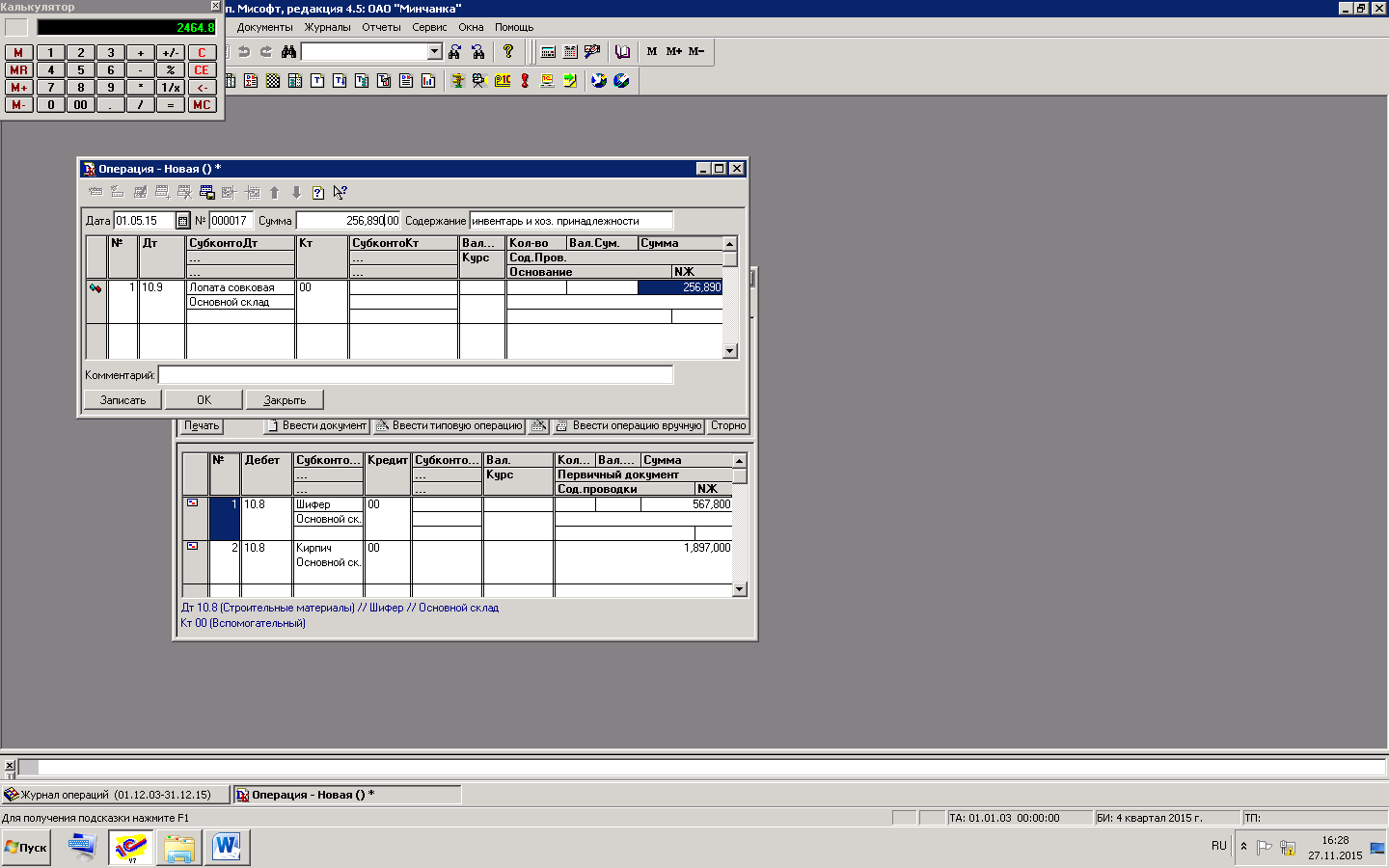Viewport: 1389px width, 868px height.
Task: Click the binoculars search icon in main toolbar
Action: point(288,51)
